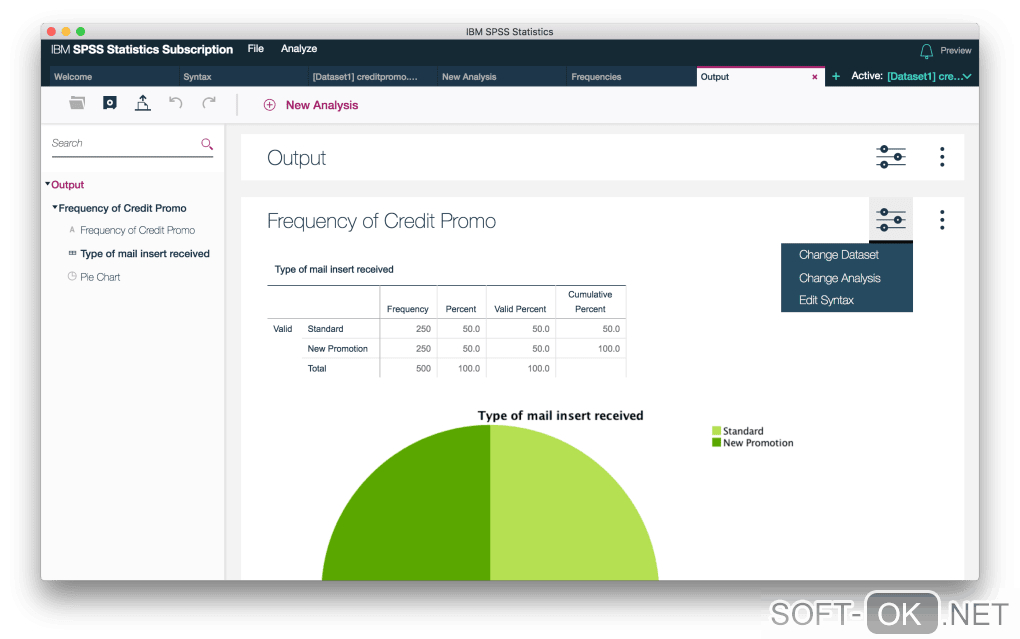Click the Search input field

point(125,143)
